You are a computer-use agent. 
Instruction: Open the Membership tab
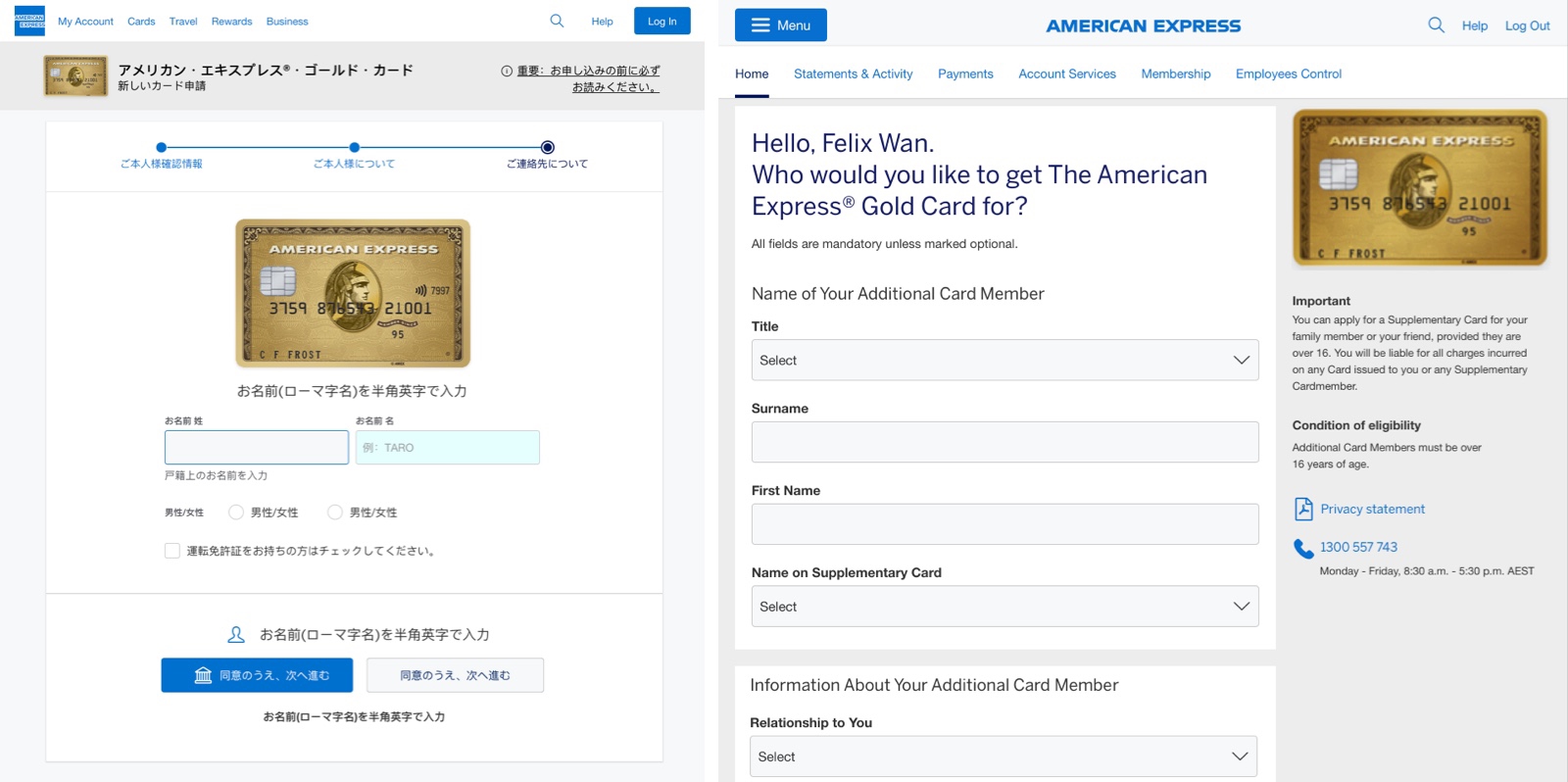[1176, 73]
